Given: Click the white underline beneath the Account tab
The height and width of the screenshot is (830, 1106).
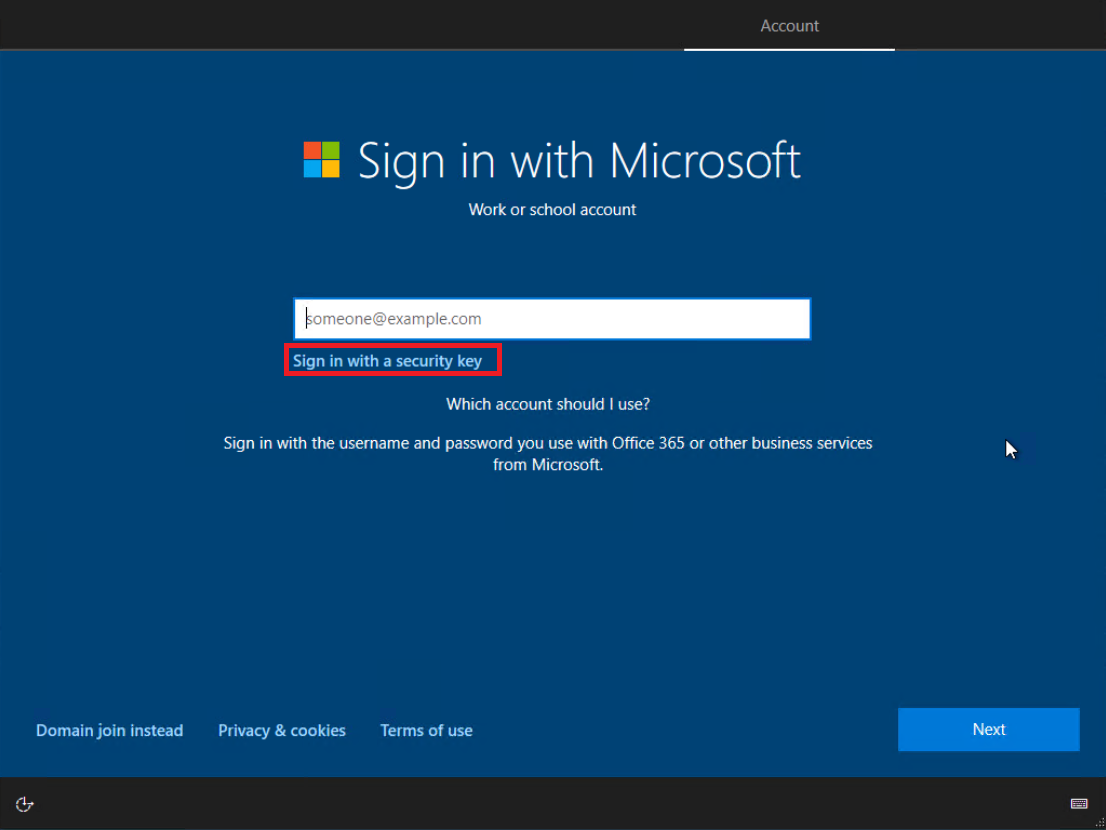Looking at the screenshot, I should coord(789,48).
